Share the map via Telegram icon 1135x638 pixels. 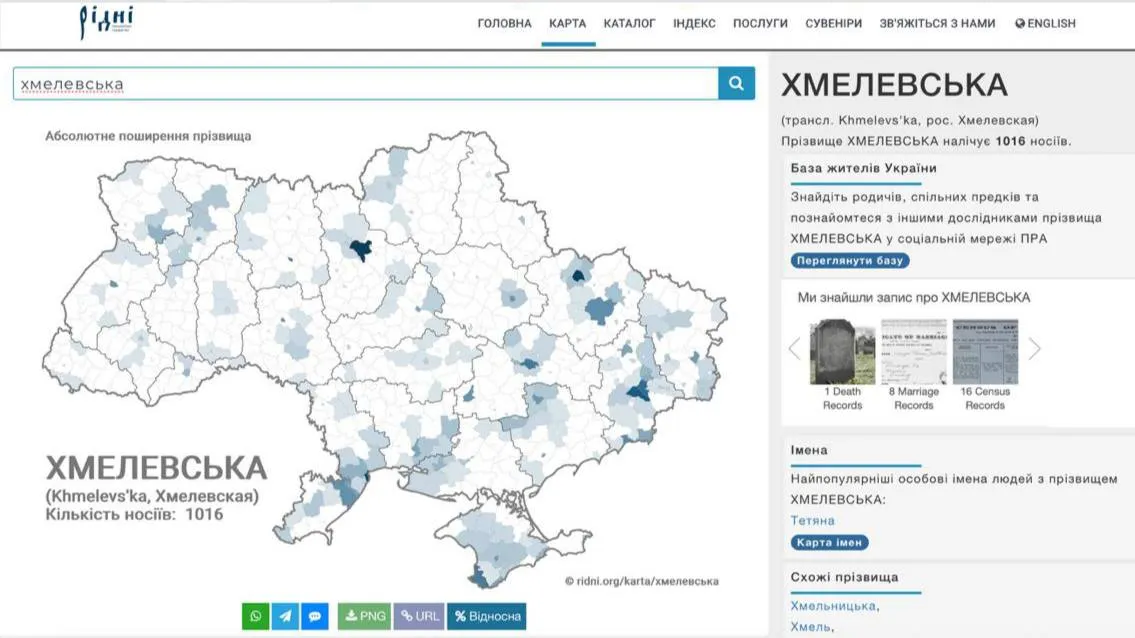click(x=285, y=616)
